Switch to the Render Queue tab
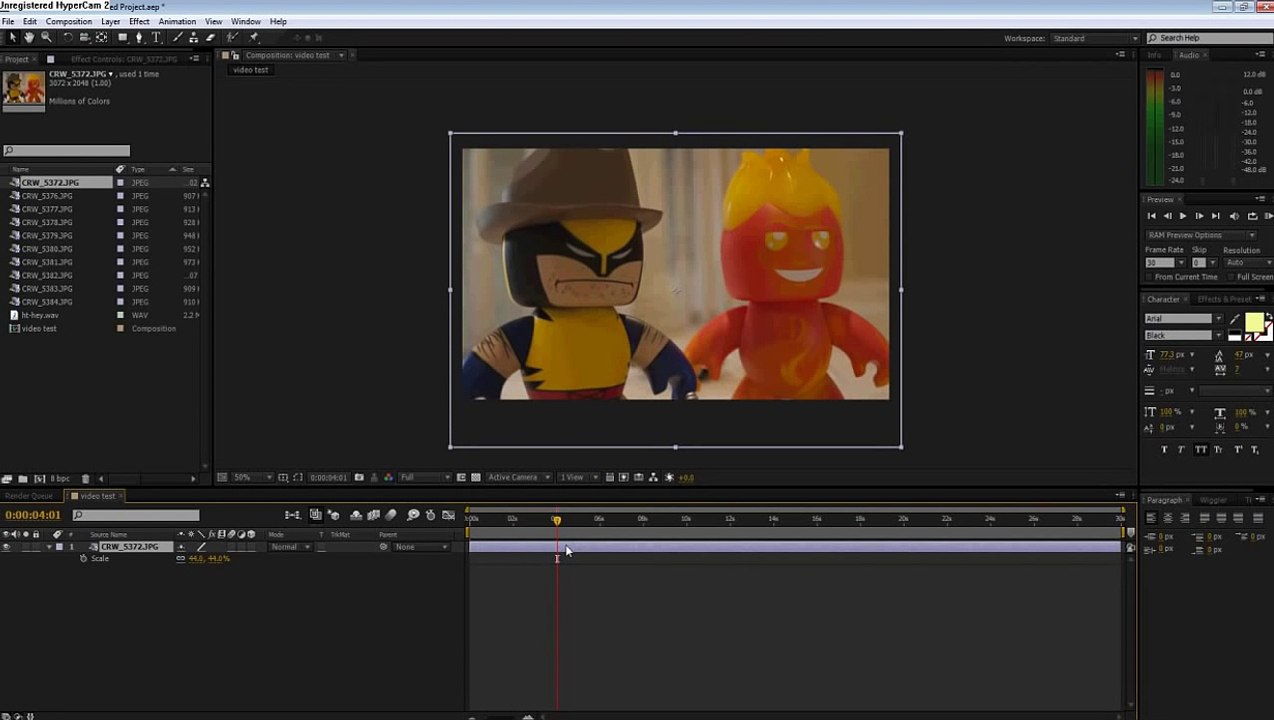The image size is (1274, 720). tap(29, 496)
